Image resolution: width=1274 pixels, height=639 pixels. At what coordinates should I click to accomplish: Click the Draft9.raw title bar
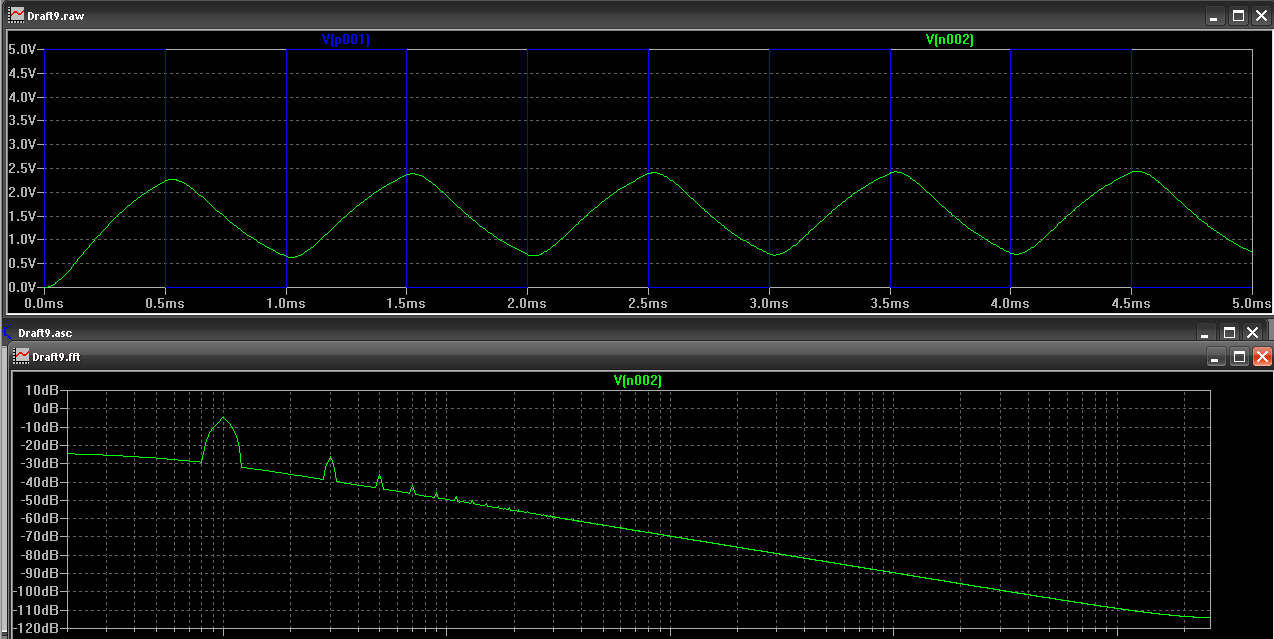600,16
